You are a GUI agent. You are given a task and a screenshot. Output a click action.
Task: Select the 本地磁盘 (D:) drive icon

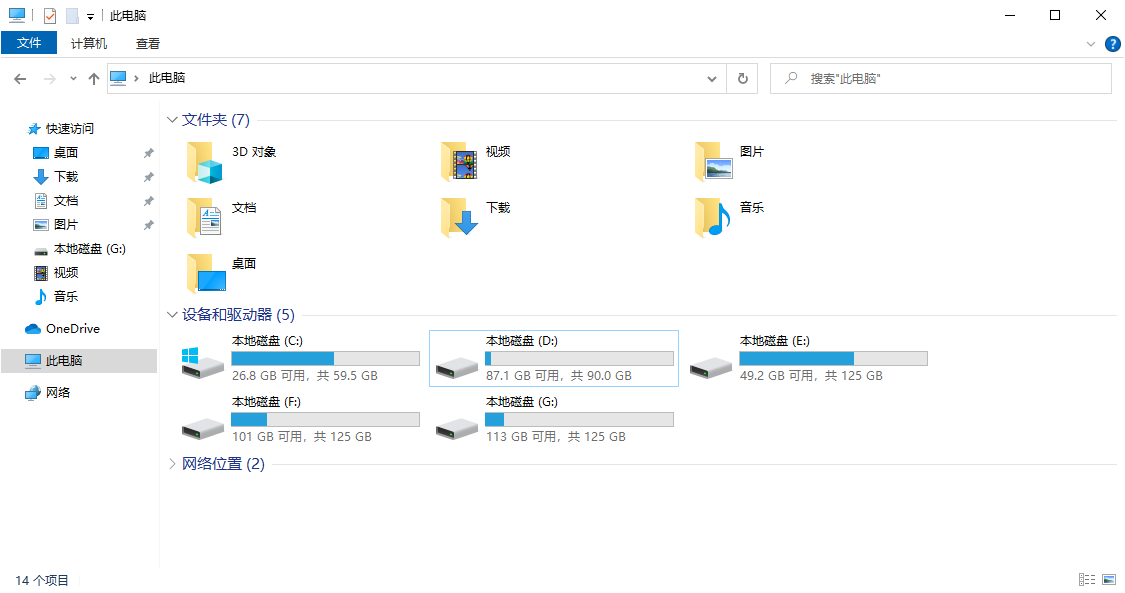tap(456, 367)
